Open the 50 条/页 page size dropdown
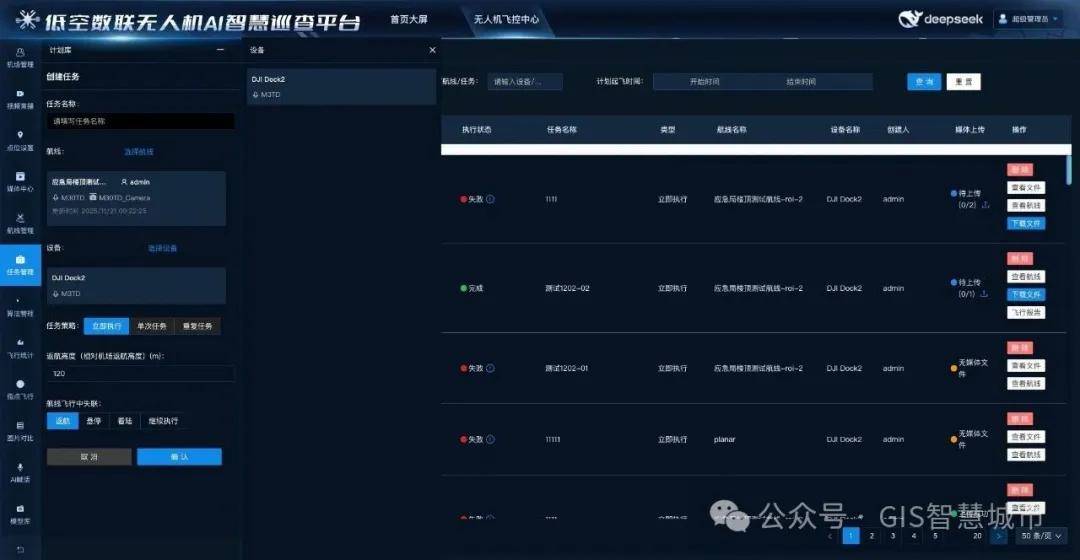Image resolution: width=1080 pixels, height=560 pixels. 1041,537
